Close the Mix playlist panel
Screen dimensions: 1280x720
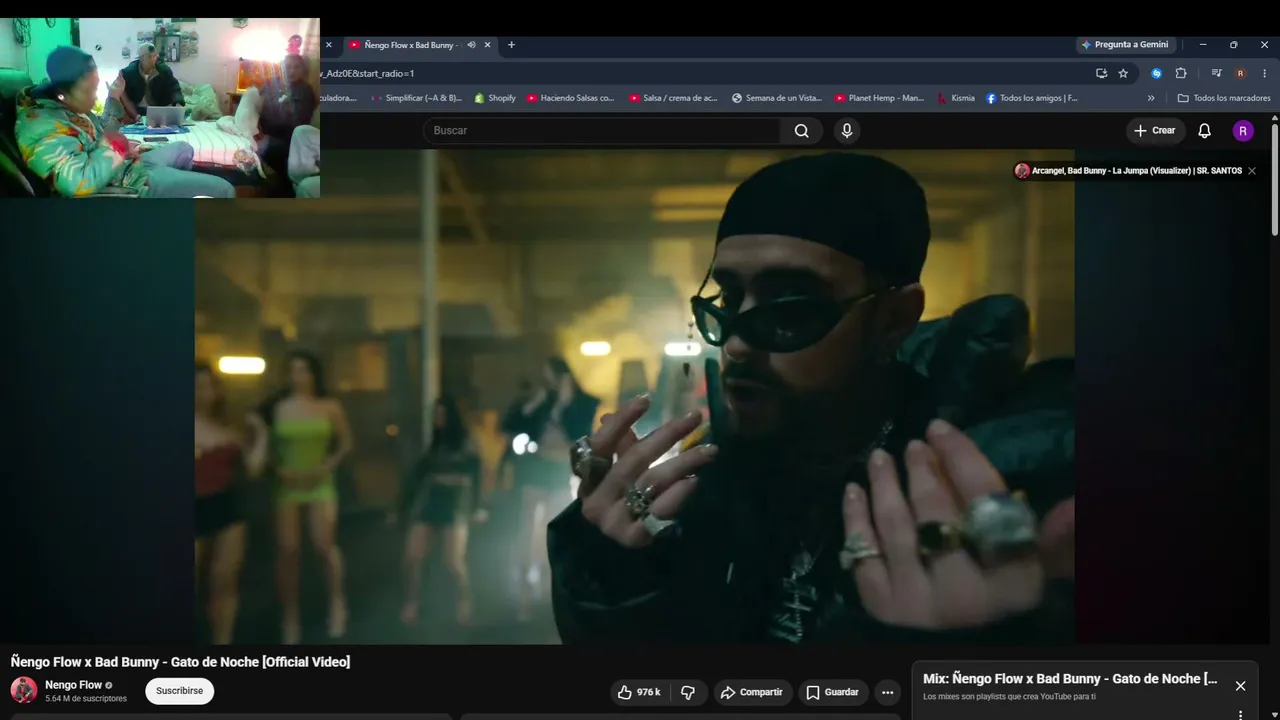pyautogui.click(x=1240, y=686)
